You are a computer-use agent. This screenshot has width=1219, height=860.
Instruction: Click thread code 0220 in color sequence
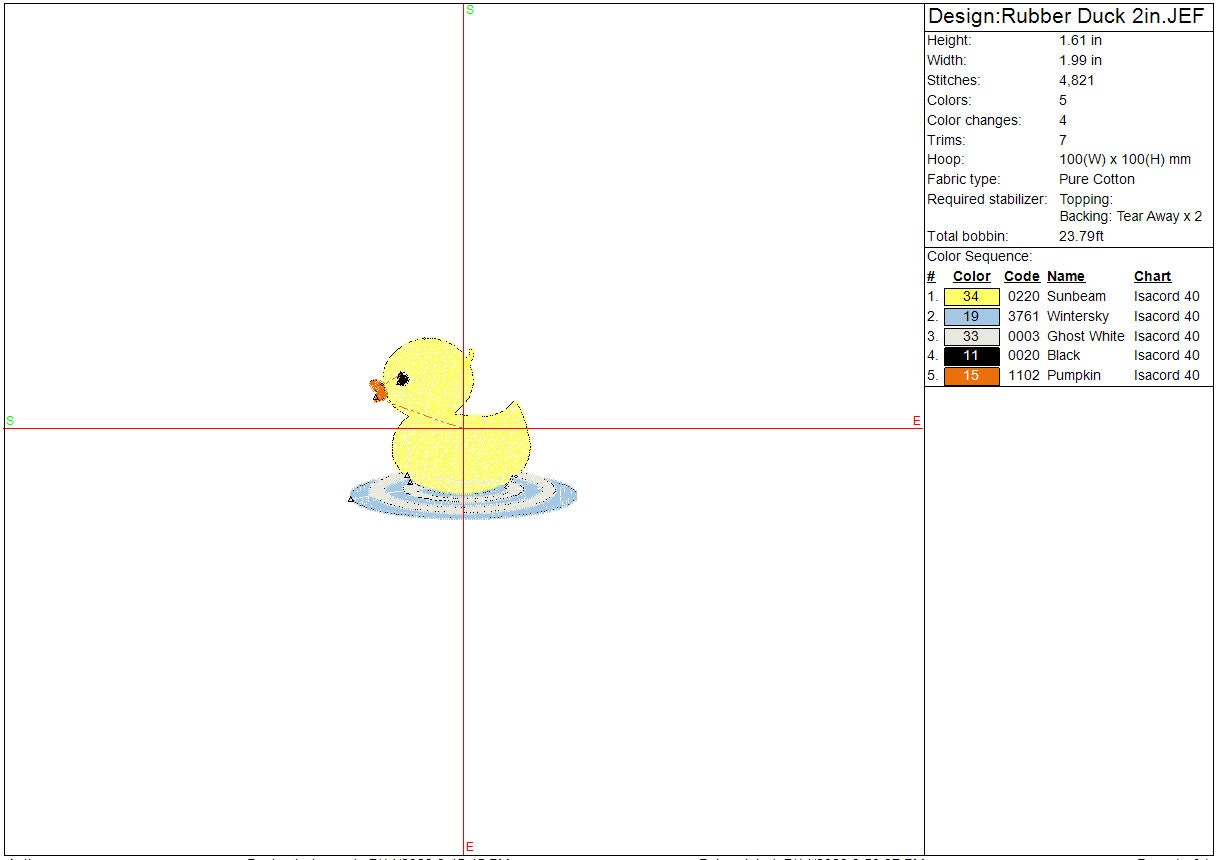1023,297
